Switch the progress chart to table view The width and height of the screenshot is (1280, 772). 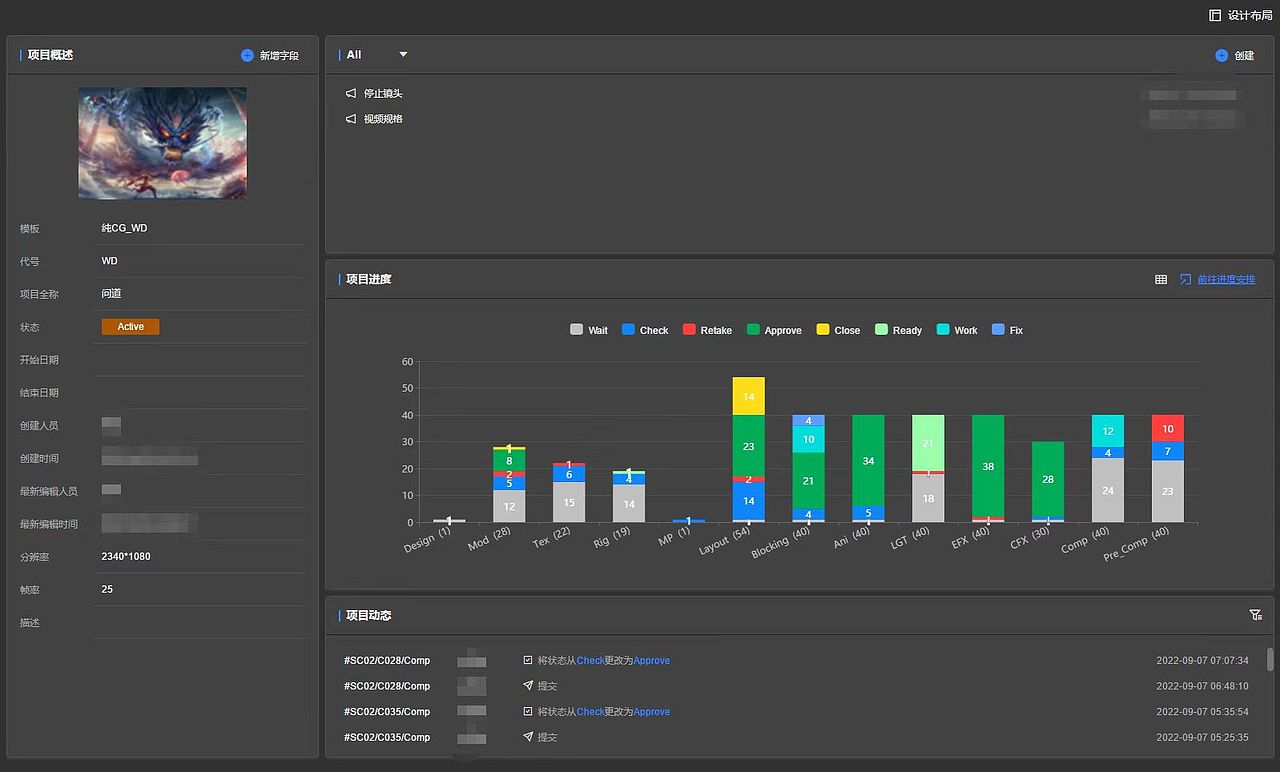[1161, 279]
